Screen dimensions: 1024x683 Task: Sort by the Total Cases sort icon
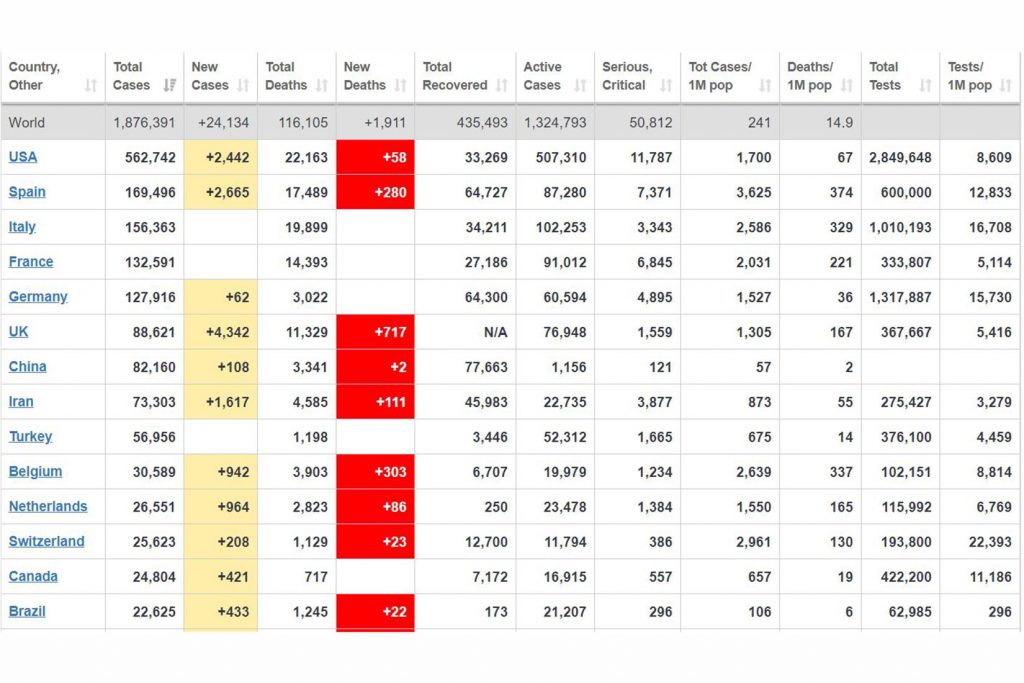point(170,85)
